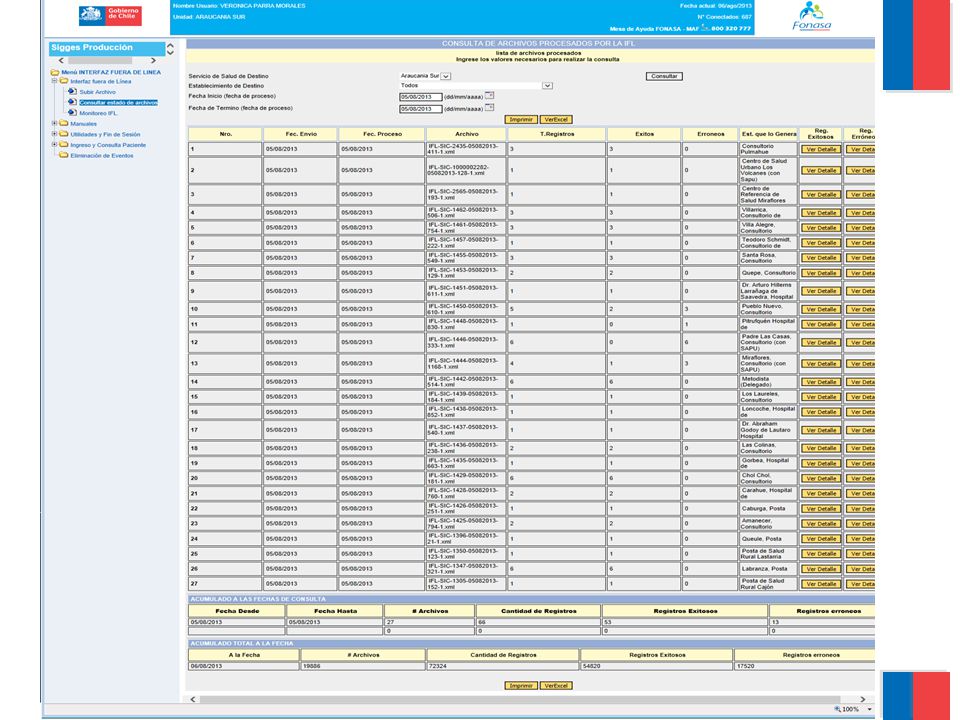Ver Detalle exitosos for Queule, Posta row

tap(821, 539)
